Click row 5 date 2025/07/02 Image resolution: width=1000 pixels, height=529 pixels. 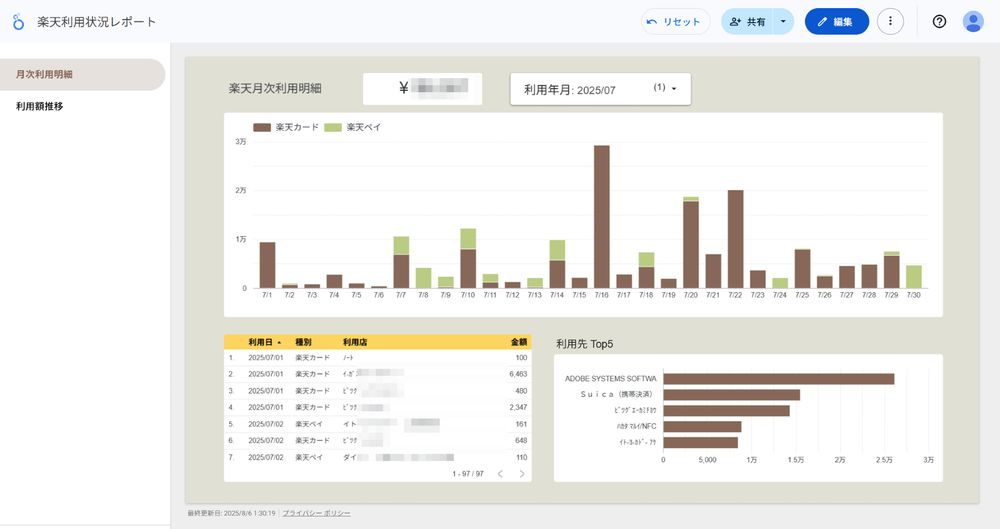265,424
